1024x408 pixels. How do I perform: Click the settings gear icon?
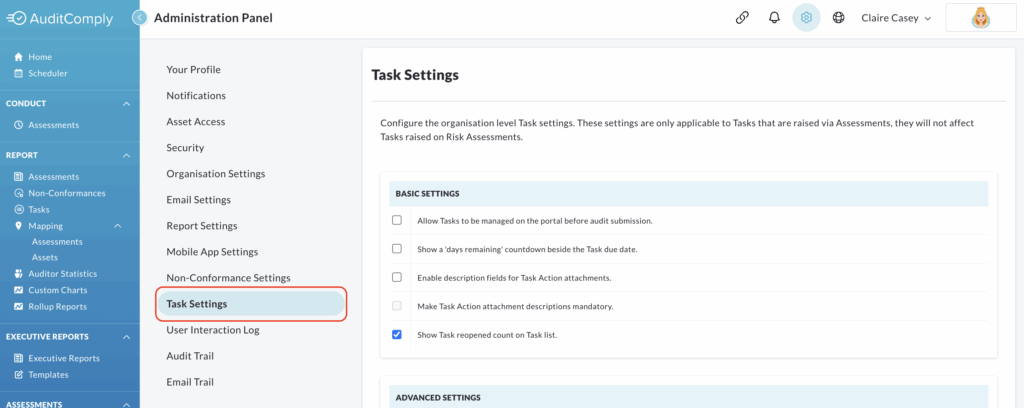(807, 18)
